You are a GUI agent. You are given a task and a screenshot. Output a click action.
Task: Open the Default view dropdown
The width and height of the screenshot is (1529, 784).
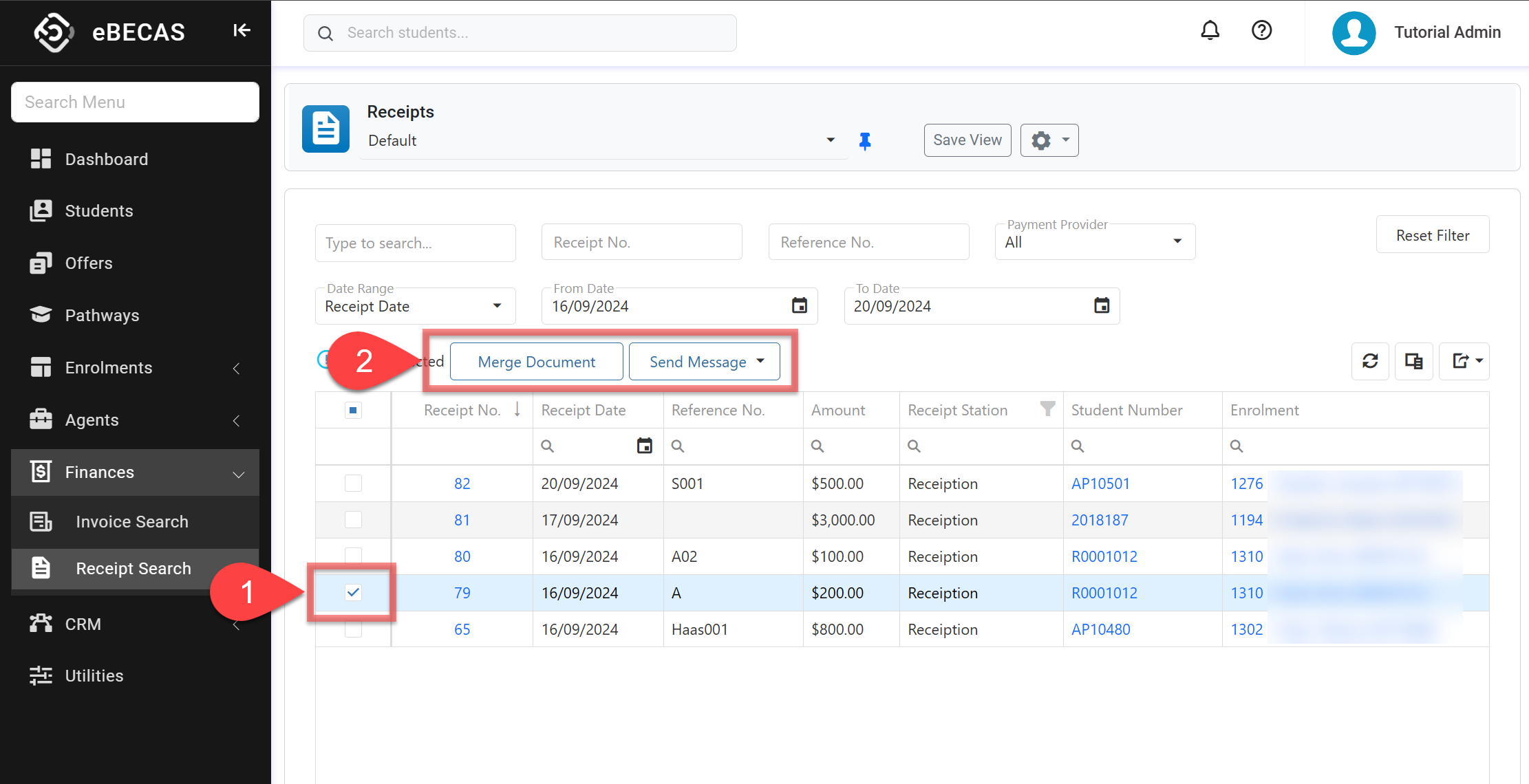click(x=831, y=140)
